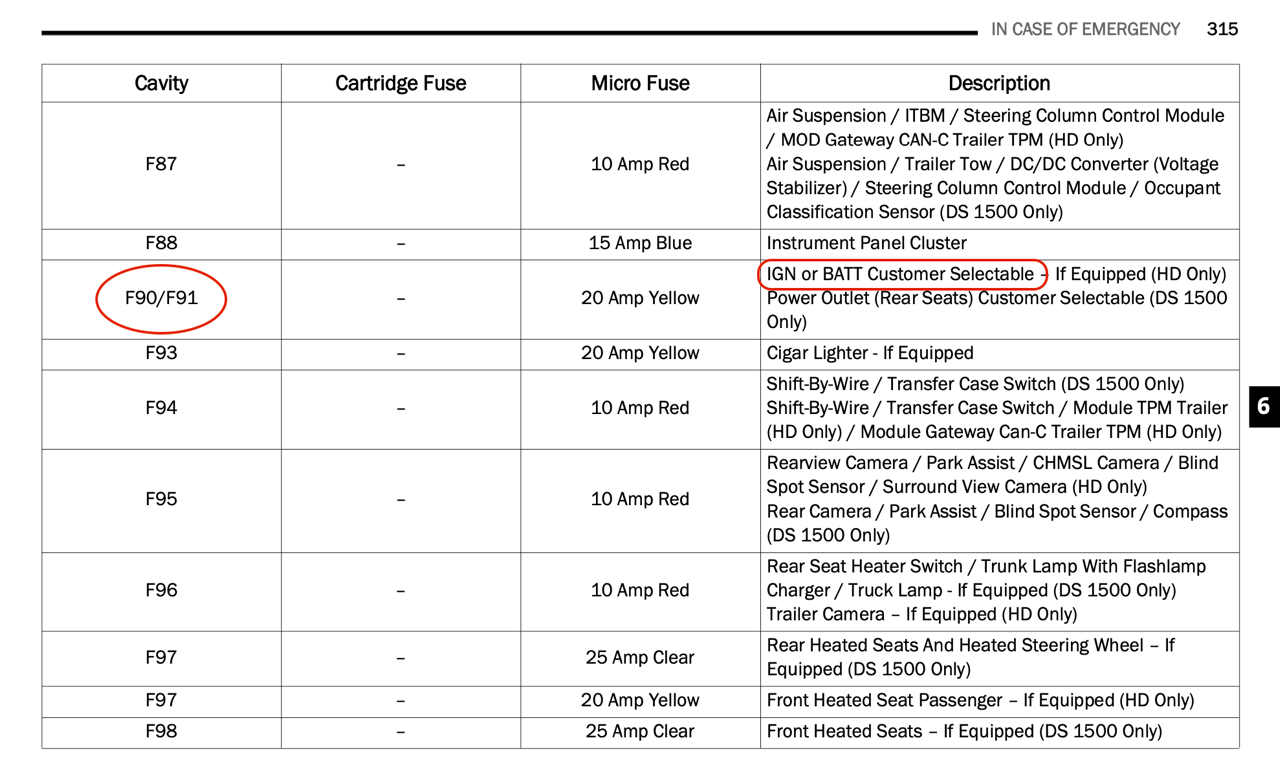Click 'Charger / Truck Lamp - If Equipped' line
This screenshot has width=1280, height=766.
click(x=971, y=590)
